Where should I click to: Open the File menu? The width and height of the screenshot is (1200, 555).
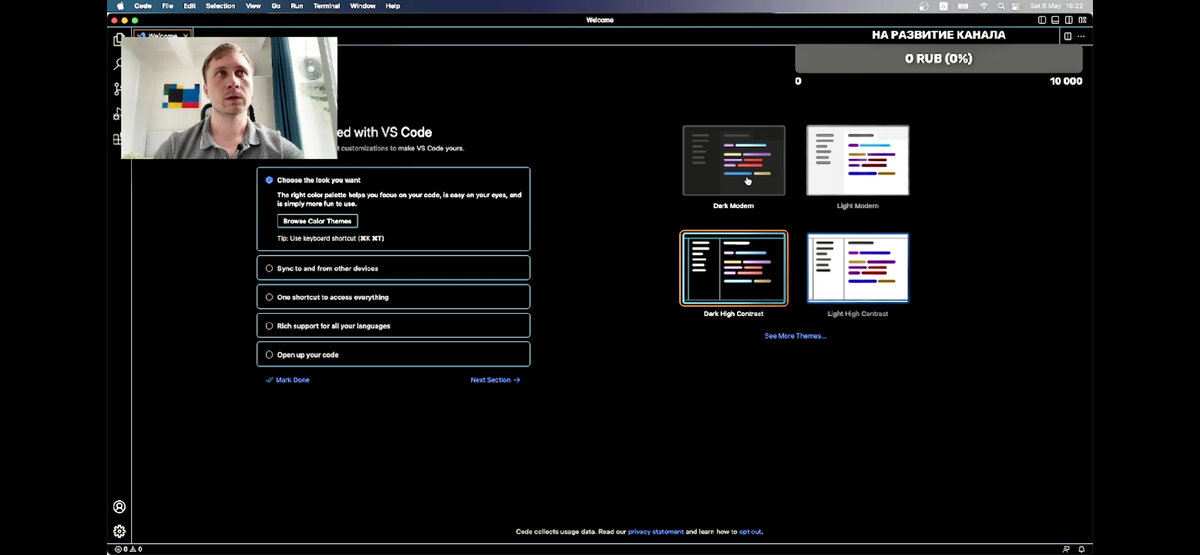coord(168,6)
